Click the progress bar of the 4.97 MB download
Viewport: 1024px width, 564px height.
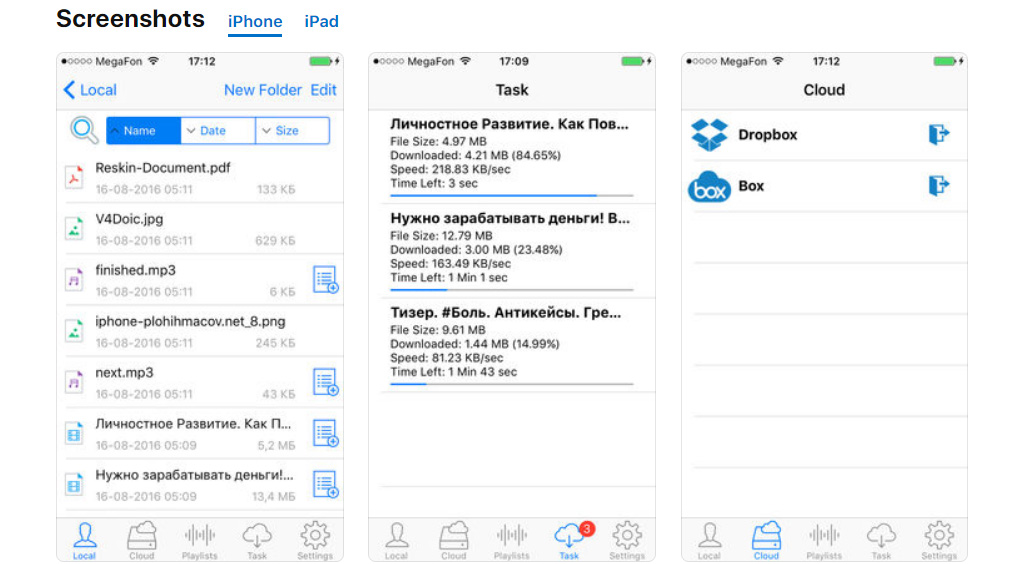pos(511,196)
